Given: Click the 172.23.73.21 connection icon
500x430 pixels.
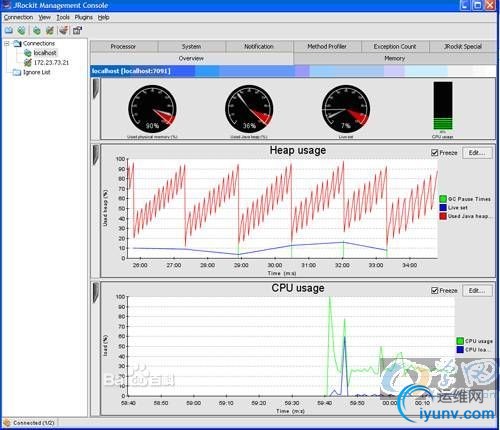Looking at the screenshot, I should (x=28, y=62).
